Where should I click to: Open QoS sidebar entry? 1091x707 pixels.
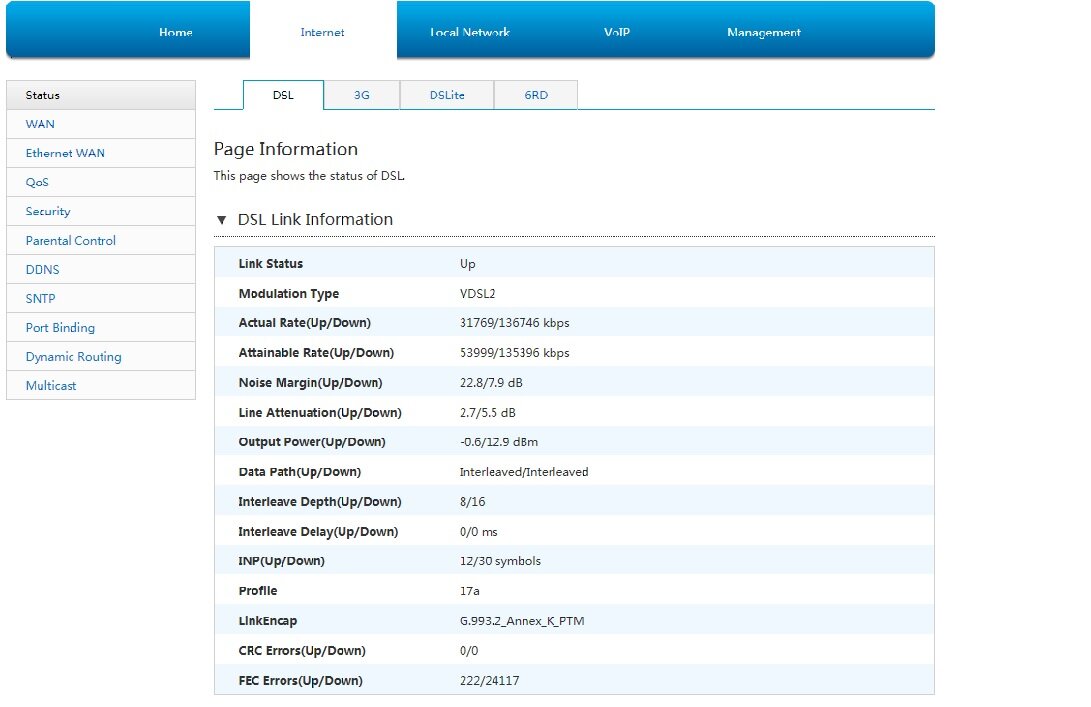coord(101,182)
